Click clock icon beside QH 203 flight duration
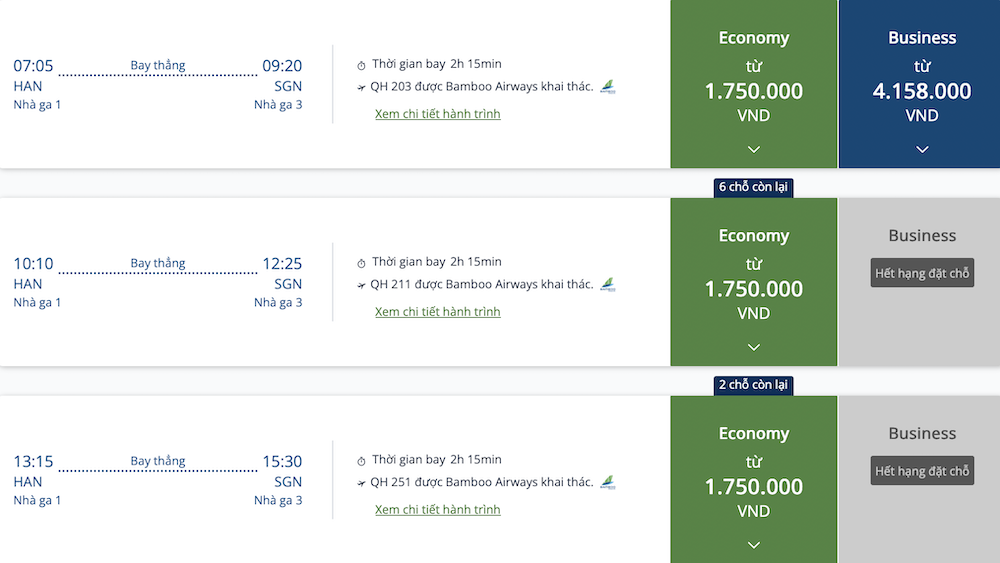Image resolution: width=1000 pixels, height=563 pixels. [x=362, y=65]
